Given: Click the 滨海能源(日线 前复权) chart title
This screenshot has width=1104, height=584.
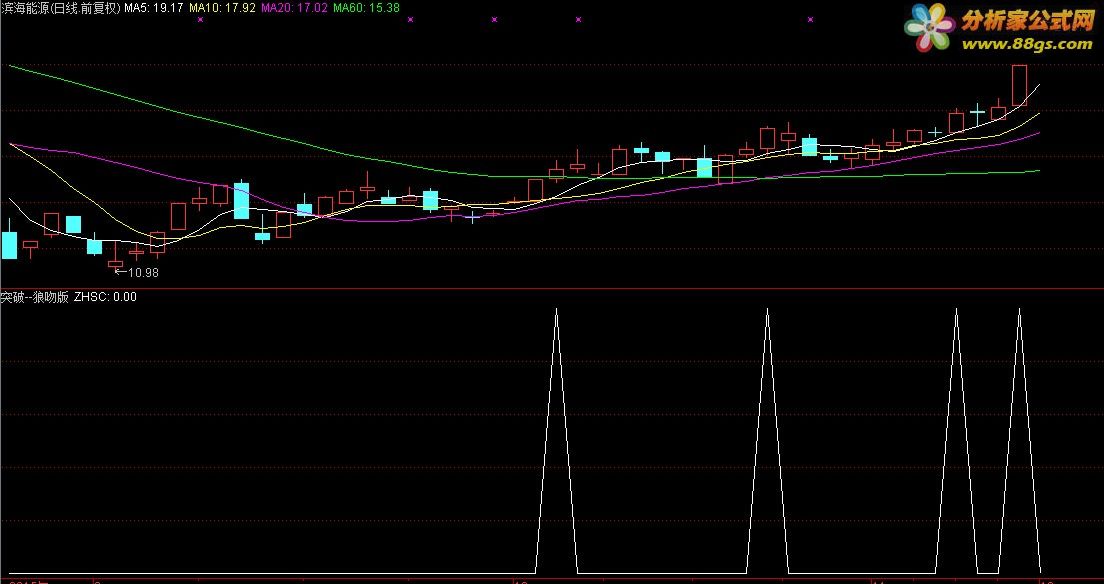Looking at the screenshot, I should click(x=61, y=8).
